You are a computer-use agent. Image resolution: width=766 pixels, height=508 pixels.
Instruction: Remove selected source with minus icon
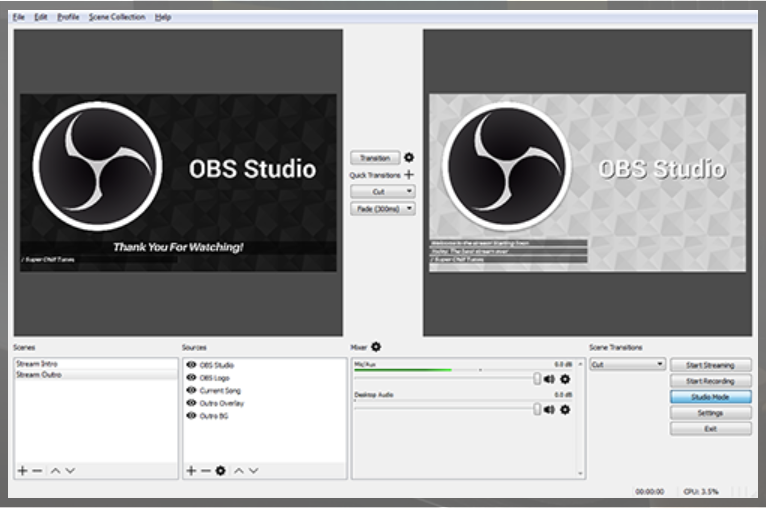pyautogui.click(x=206, y=470)
